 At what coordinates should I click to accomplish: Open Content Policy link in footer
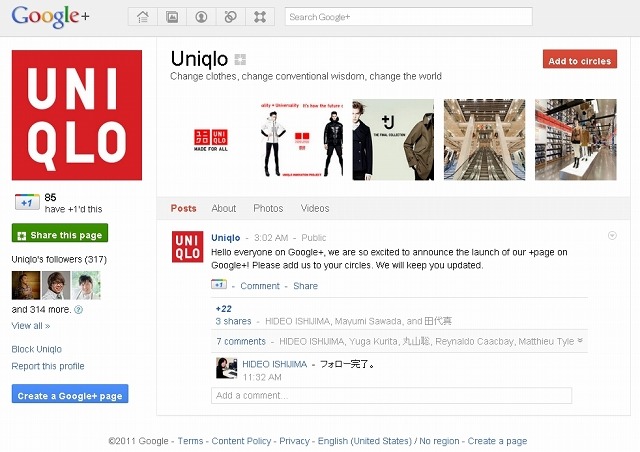pos(241,441)
